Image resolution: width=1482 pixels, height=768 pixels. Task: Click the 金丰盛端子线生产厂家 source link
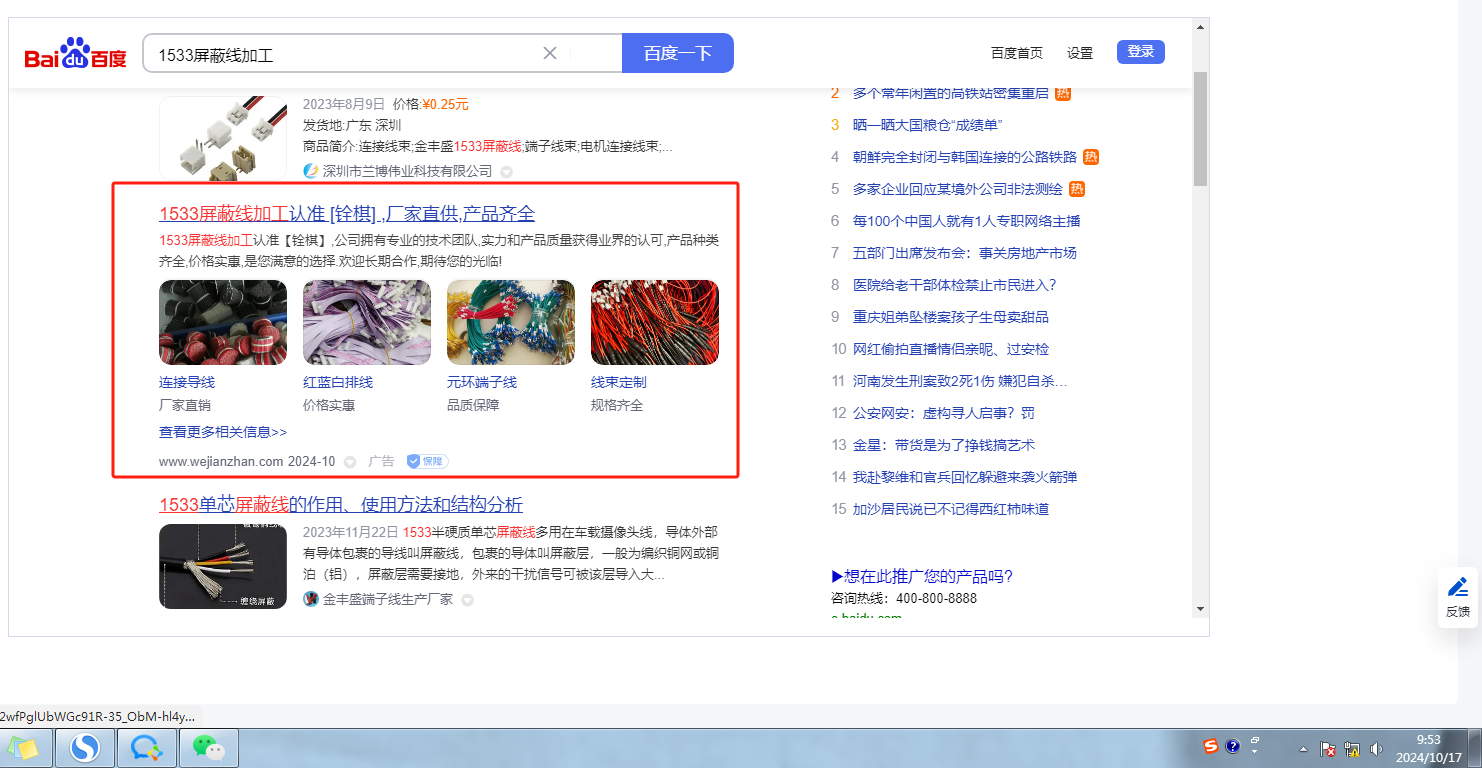pyautogui.click(x=388, y=599)
